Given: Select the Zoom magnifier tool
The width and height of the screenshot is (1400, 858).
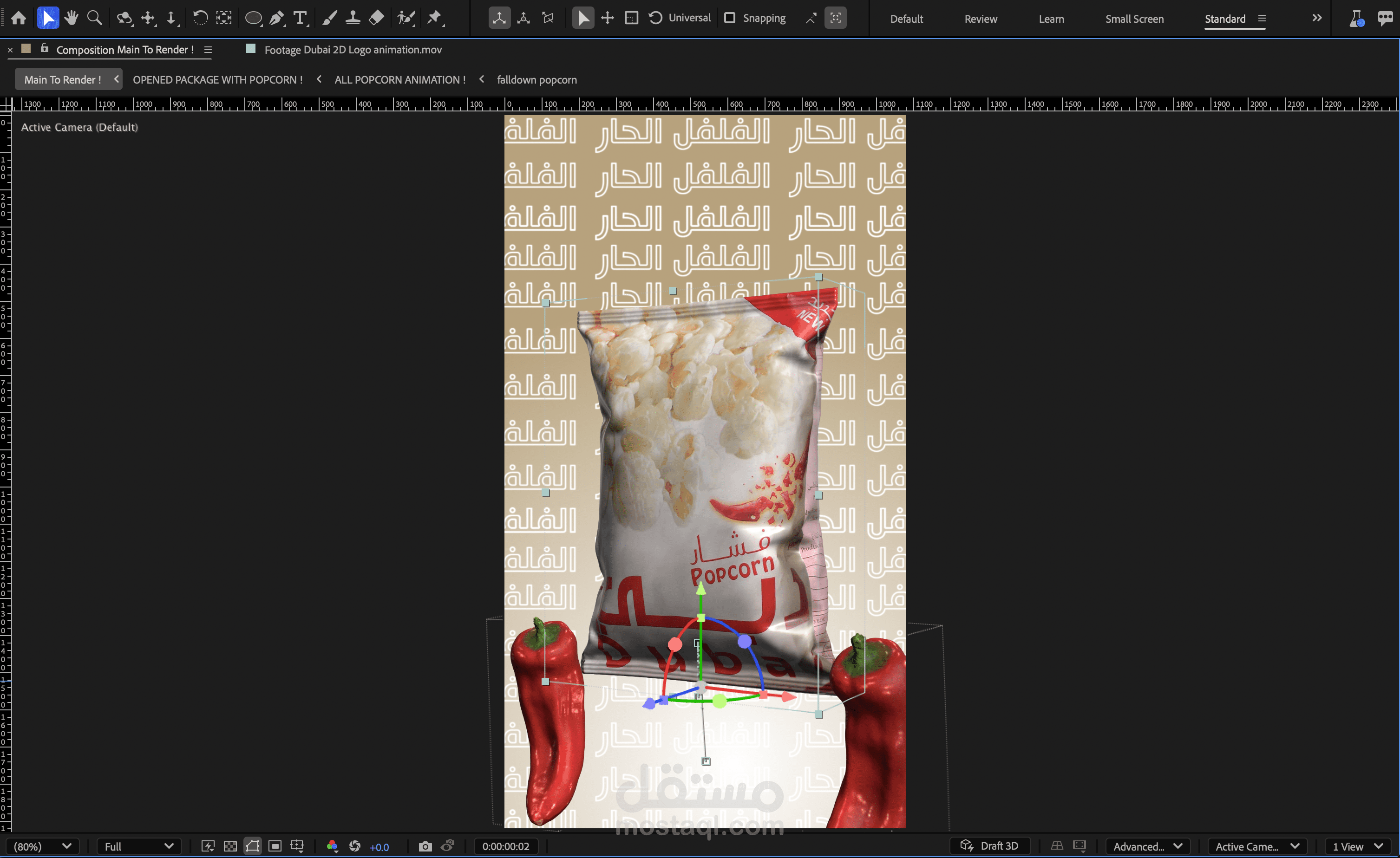Looking at the screenshot, I should pyautogui.click(x=94, y=18).
